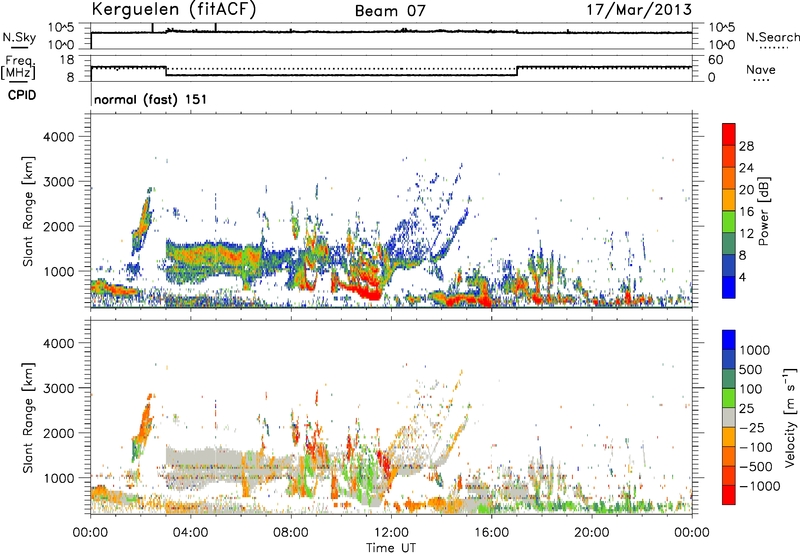Click the dotted line sample under Nave
The height and width of the screenshot is (554, 800).
761,80
